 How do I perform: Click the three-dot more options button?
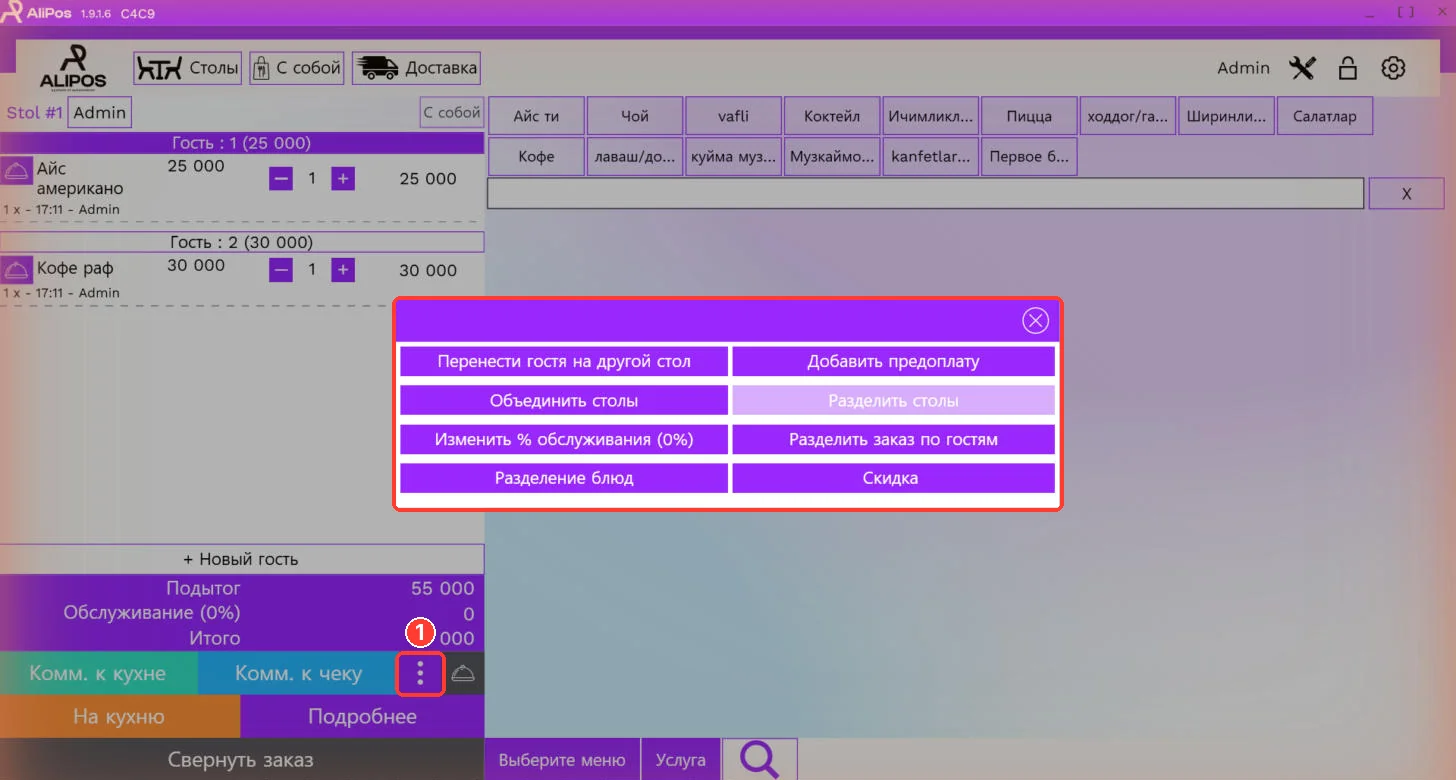(x=420, y=673)
